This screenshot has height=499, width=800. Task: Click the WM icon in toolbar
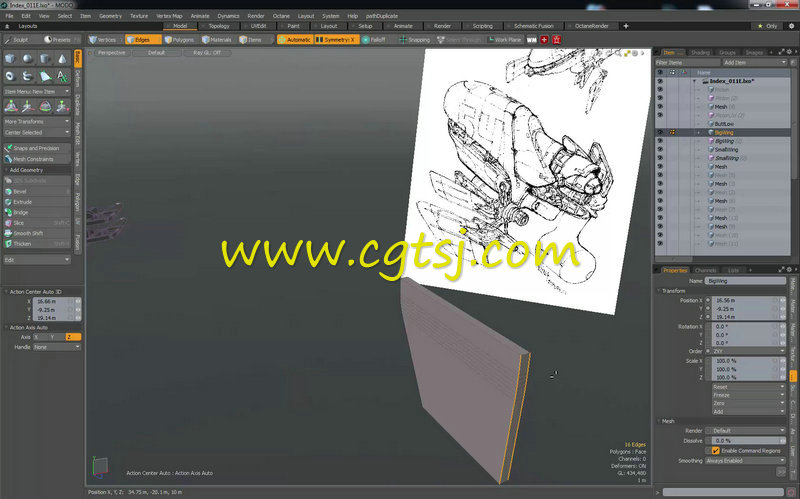(x=532, y=39)
